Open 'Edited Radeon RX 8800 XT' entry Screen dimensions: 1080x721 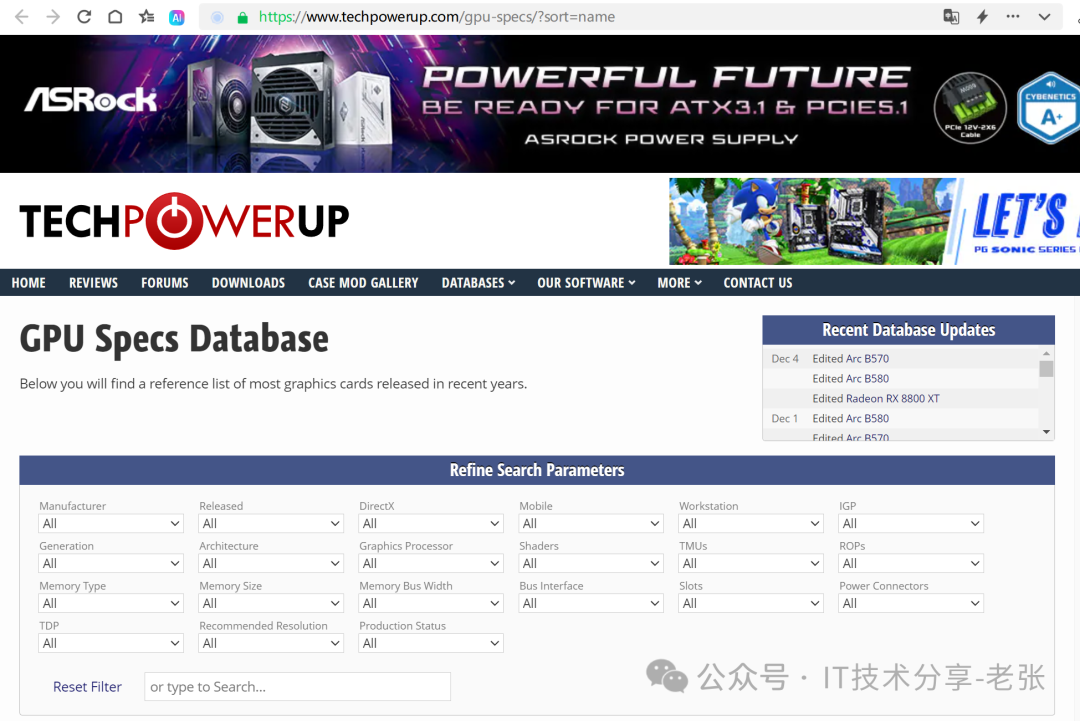pyautogui.click(x=875, y=399)
